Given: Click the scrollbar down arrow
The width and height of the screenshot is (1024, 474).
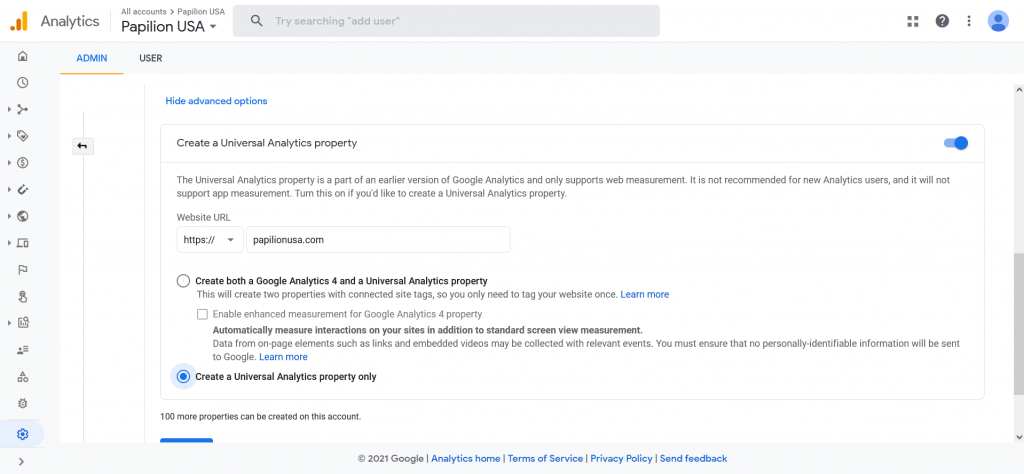Looking at the screenshot, I should click(1018, 436).
